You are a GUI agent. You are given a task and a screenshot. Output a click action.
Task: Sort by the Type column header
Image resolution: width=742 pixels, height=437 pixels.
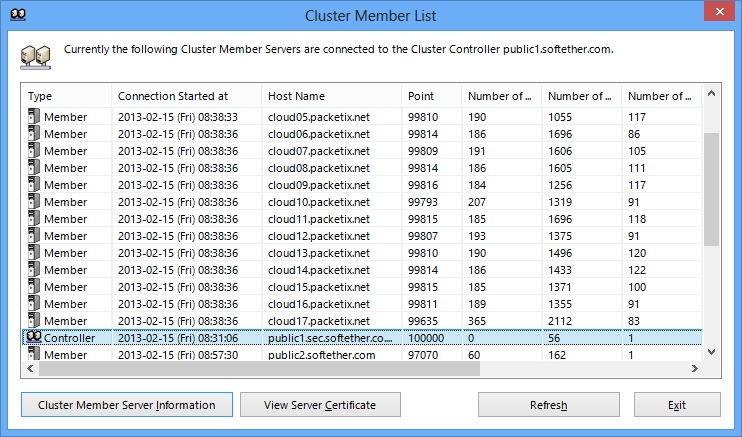66,96
